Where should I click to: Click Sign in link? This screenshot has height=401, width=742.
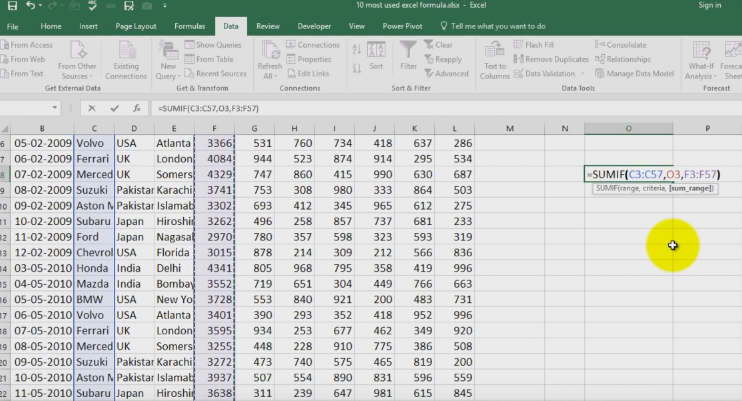[x=710, y=5]
